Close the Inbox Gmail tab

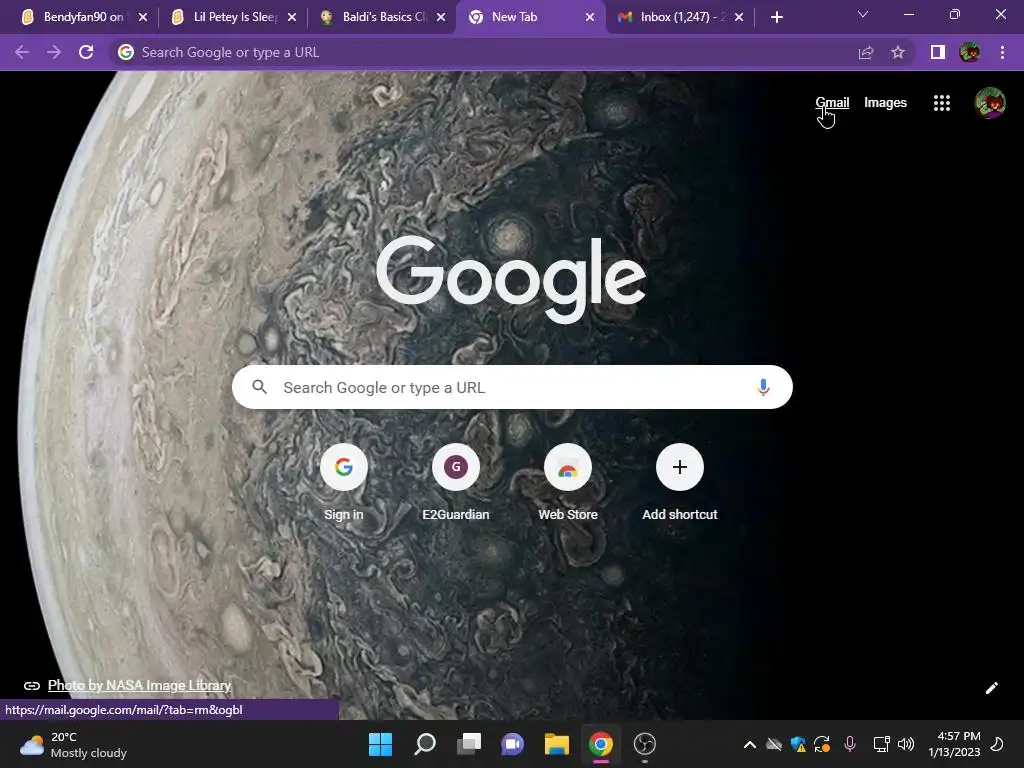[739, 17]
